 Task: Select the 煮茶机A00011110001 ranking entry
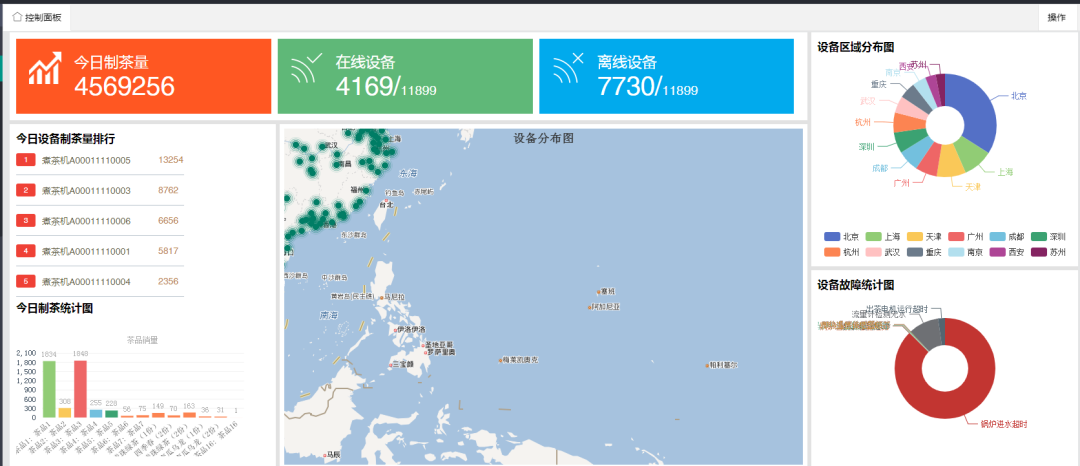pyautogui.click(x=86, y=251)
